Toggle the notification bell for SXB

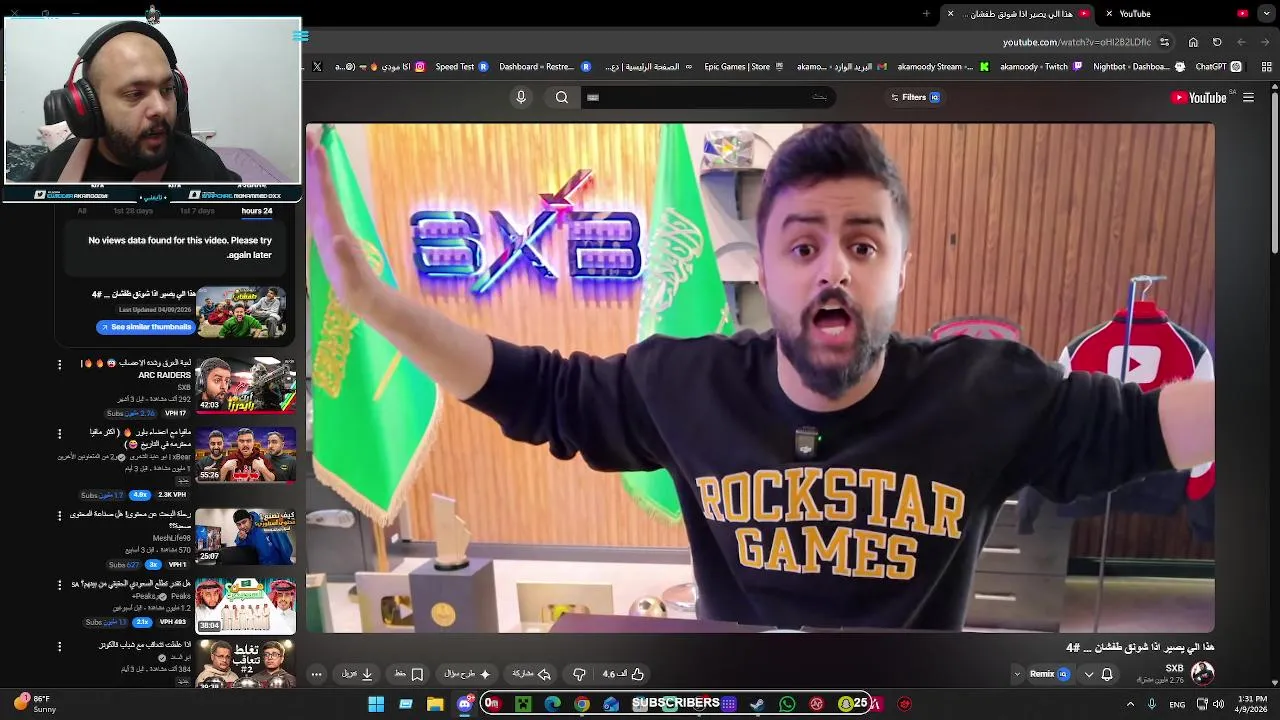click(1107, 674)
